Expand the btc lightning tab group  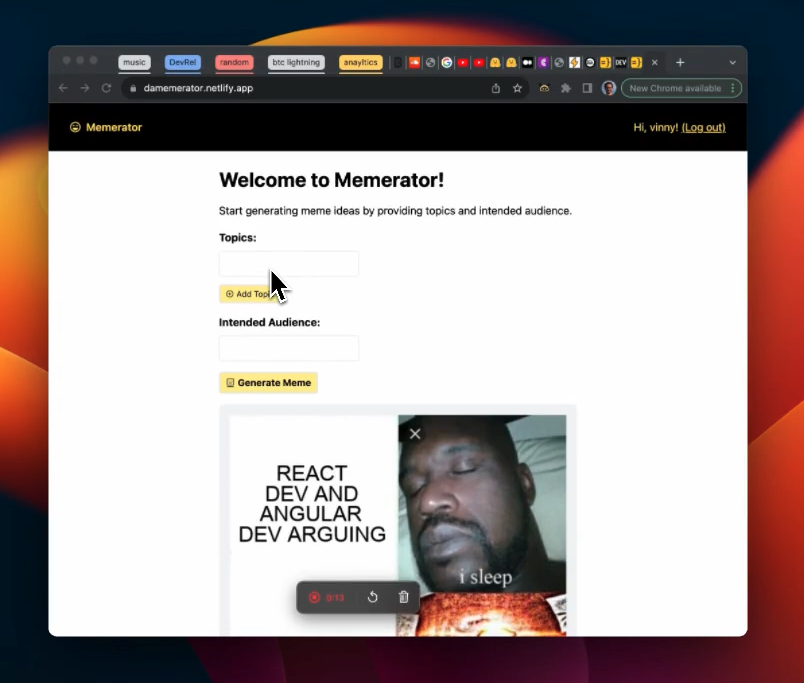[296, 62]
